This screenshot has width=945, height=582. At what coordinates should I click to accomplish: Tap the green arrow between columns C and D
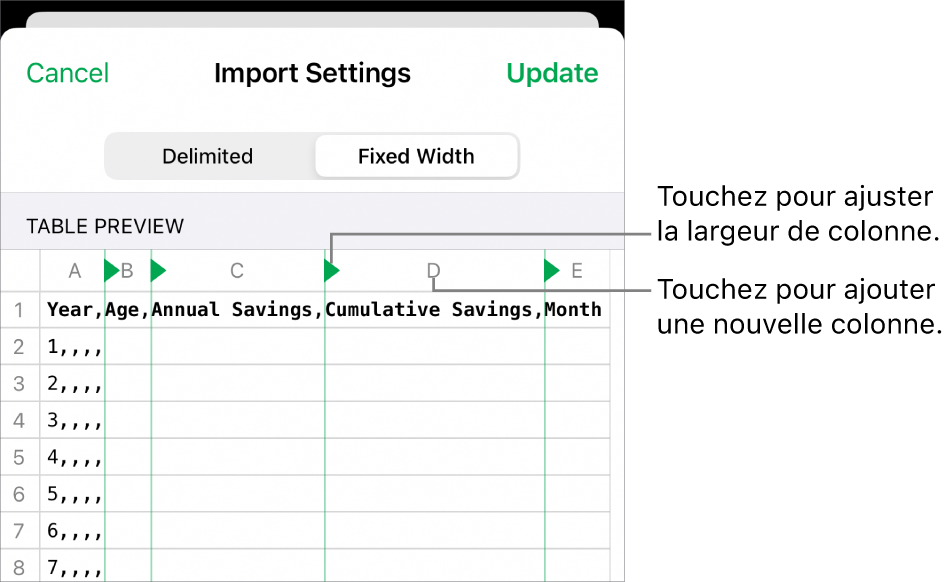click(x=332, y=270)
